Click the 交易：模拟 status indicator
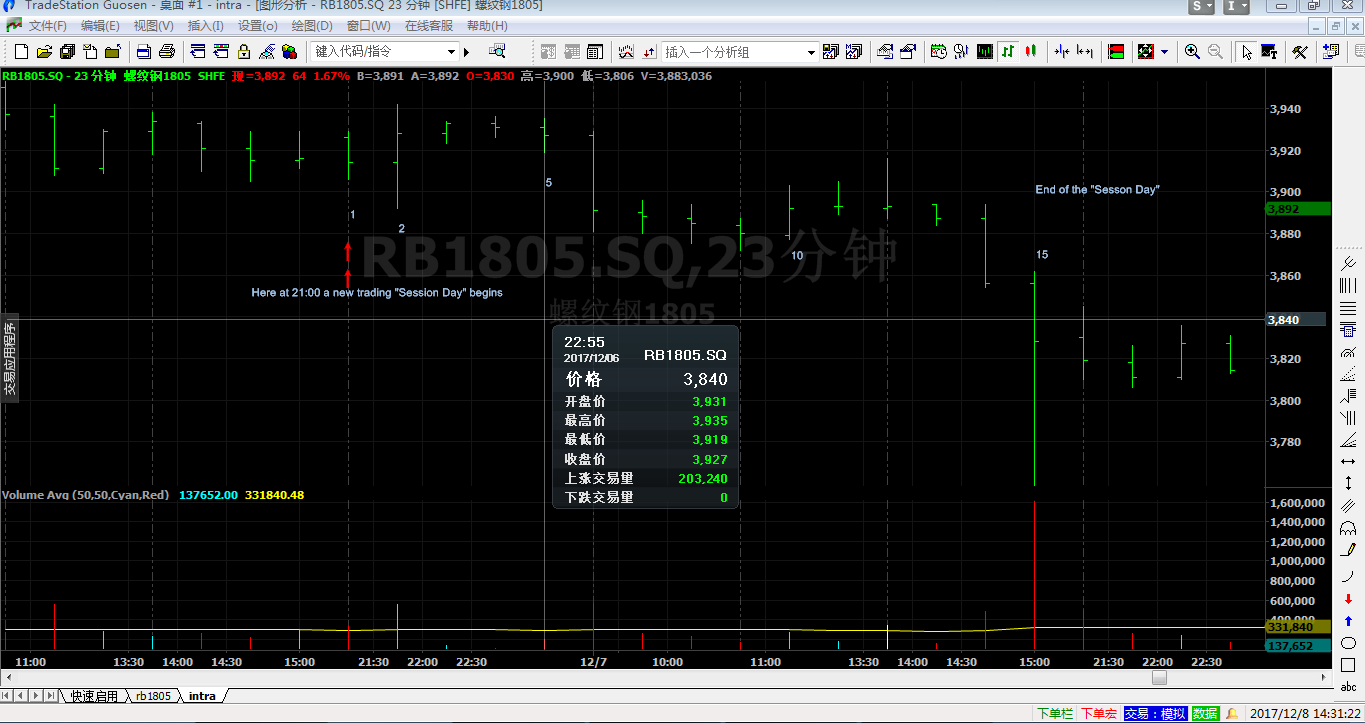The image size is (1365, 723). [1155, 714]
